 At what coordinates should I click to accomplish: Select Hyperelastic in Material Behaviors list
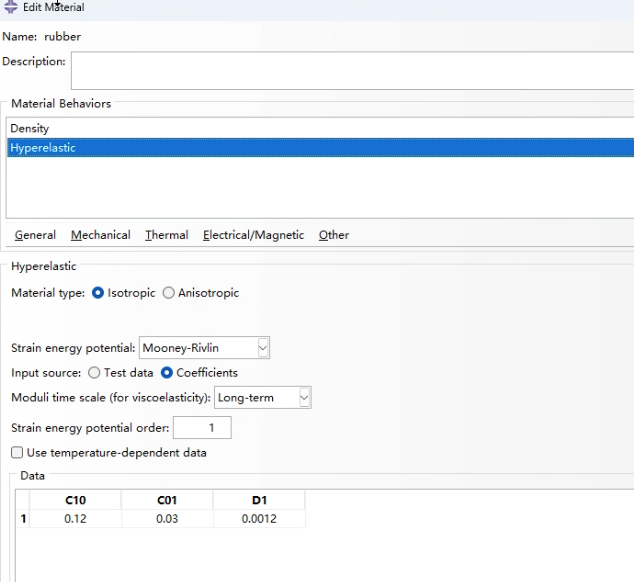pyautogui.click(x=320, y=148)
